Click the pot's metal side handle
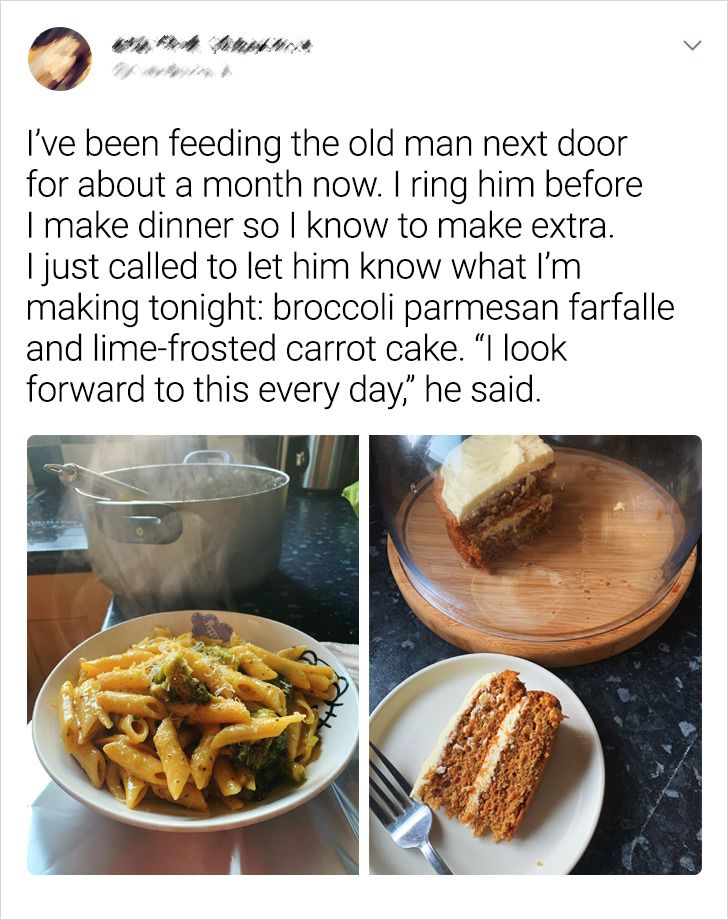Viewport: 728px width, 920px height. (x=138, y=522)
